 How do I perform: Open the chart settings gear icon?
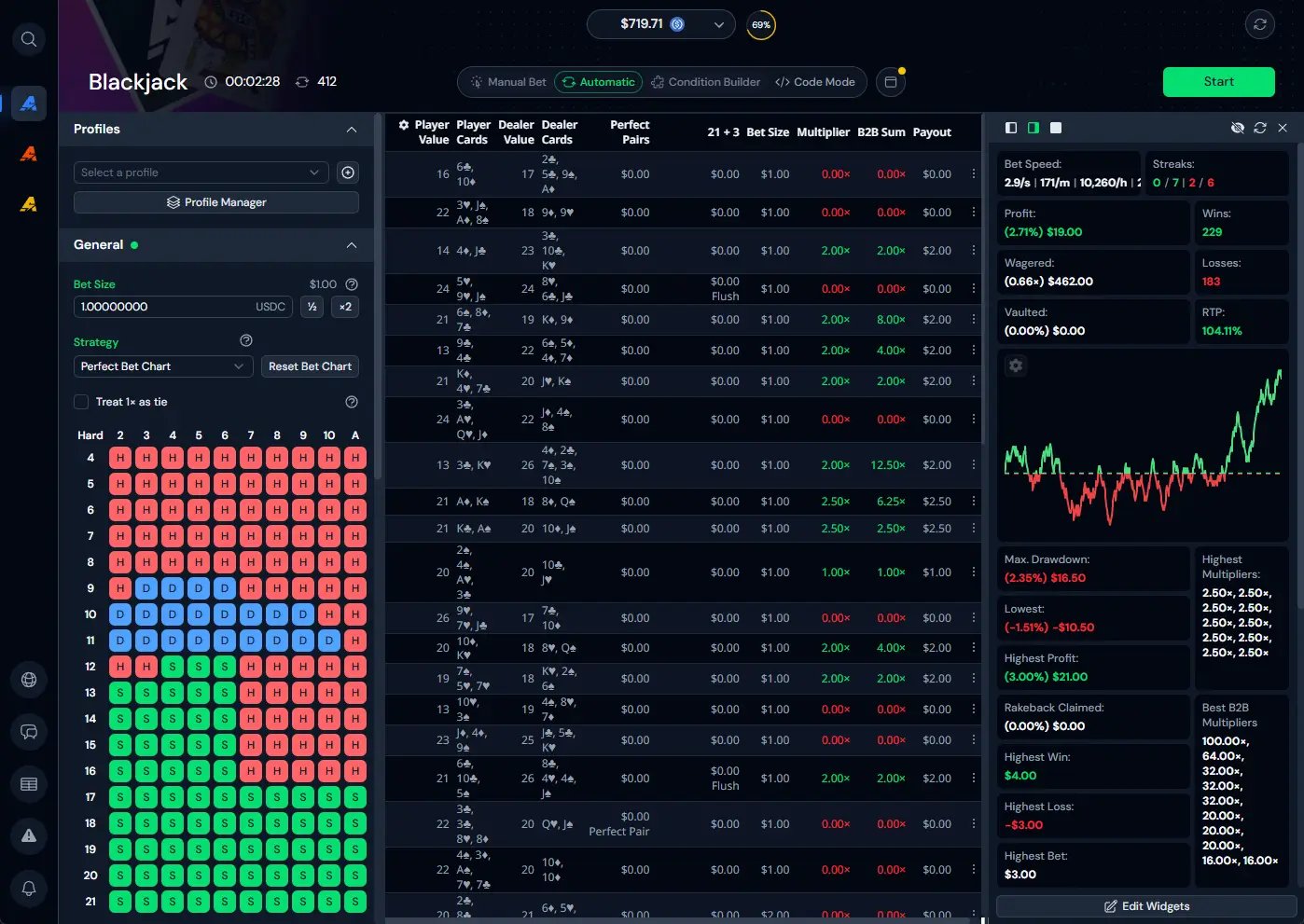point(1016,366)
